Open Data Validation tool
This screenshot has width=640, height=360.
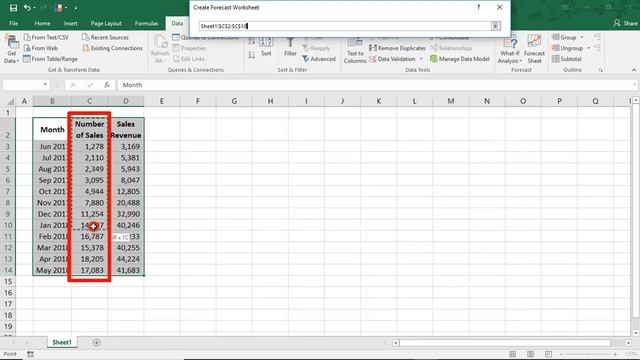392,59
